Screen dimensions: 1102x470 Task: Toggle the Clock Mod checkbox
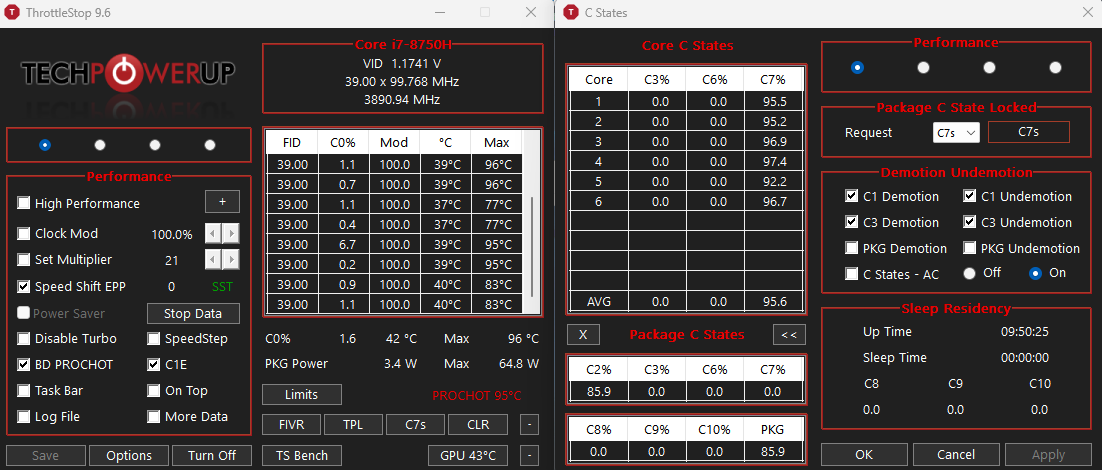(x=24, y=233)
